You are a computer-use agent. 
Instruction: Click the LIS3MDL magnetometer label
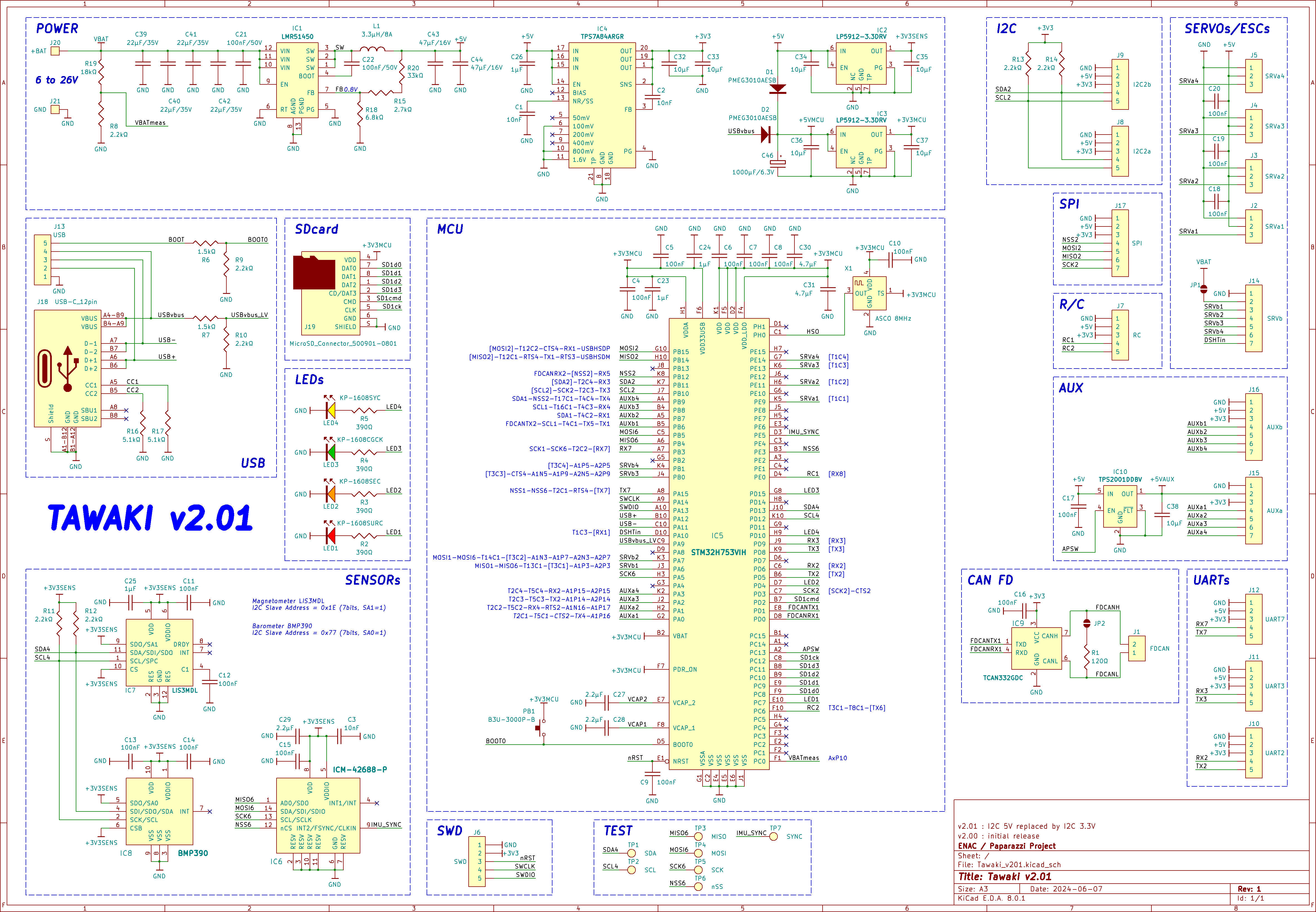(x=185, y=690)
